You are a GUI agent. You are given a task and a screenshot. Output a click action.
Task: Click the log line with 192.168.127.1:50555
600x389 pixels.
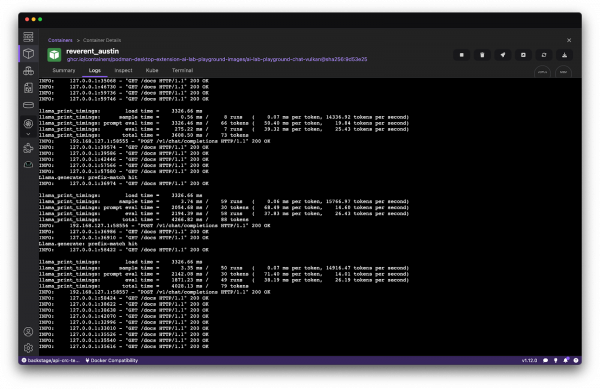pos(155,141)
